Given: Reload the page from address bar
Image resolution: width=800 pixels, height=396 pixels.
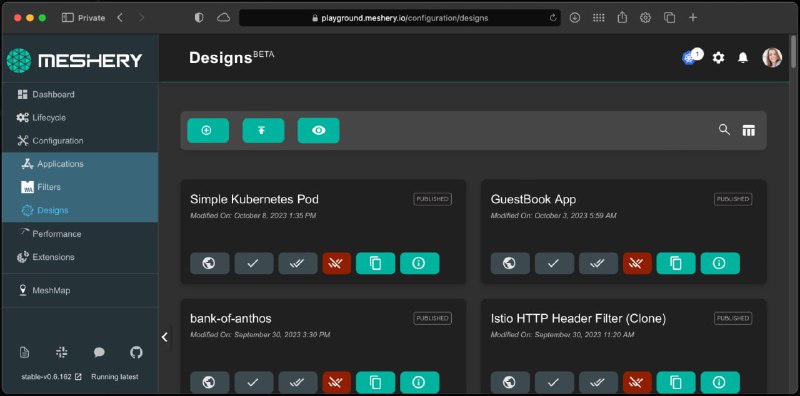Looking at the screenshot, I should (x=553, y=18).
